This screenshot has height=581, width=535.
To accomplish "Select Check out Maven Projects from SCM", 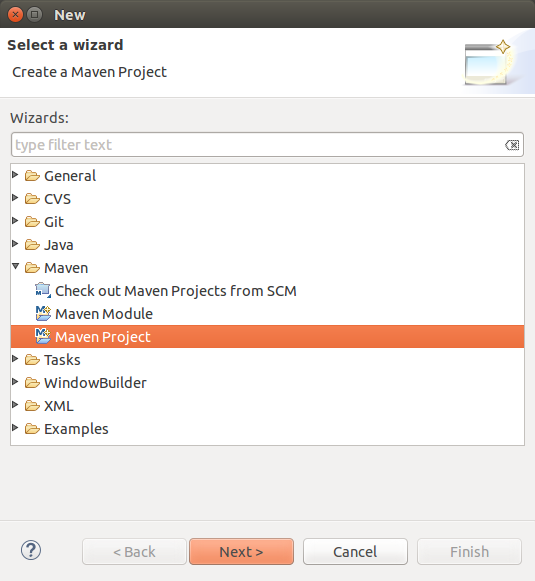I will tap(176, 291).
